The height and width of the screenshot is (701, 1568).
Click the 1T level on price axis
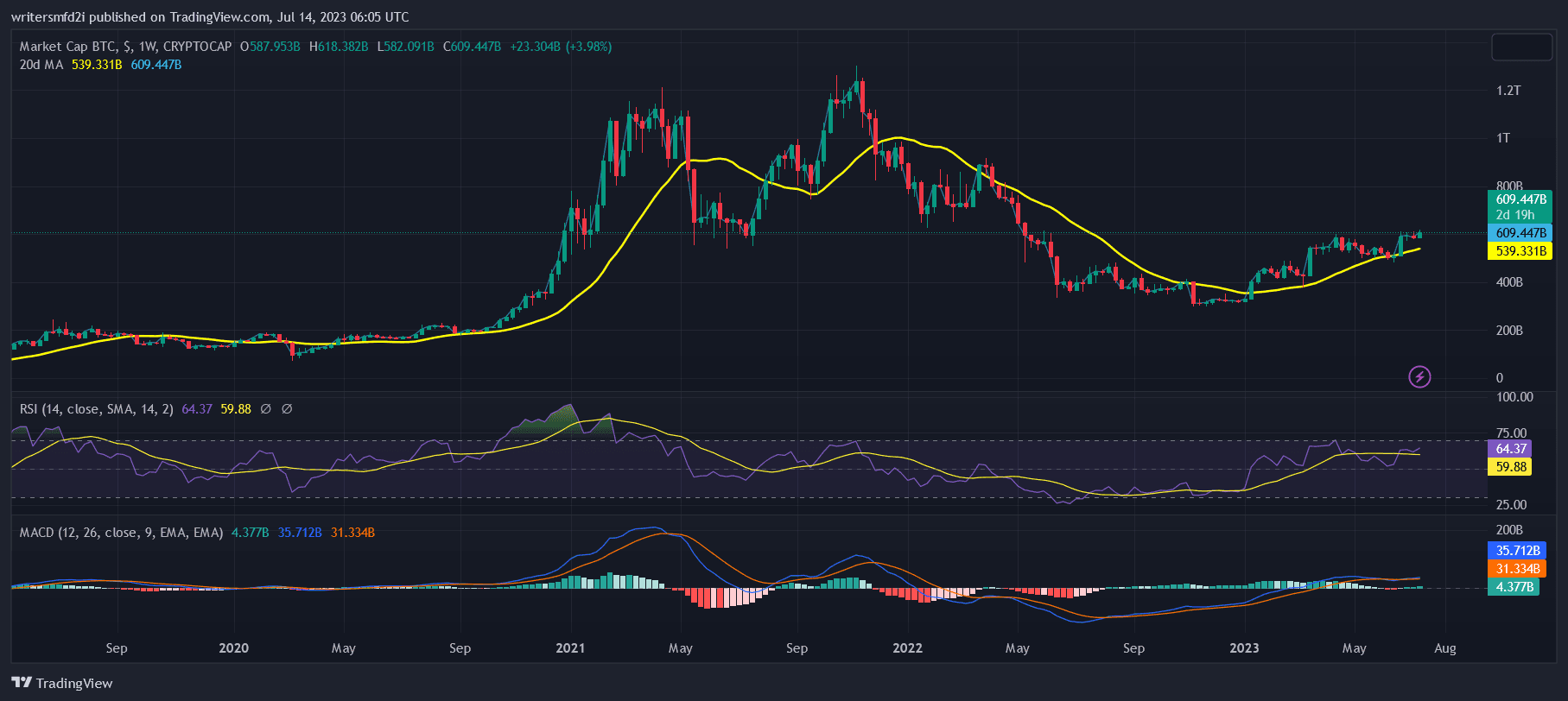[1503, 138]
